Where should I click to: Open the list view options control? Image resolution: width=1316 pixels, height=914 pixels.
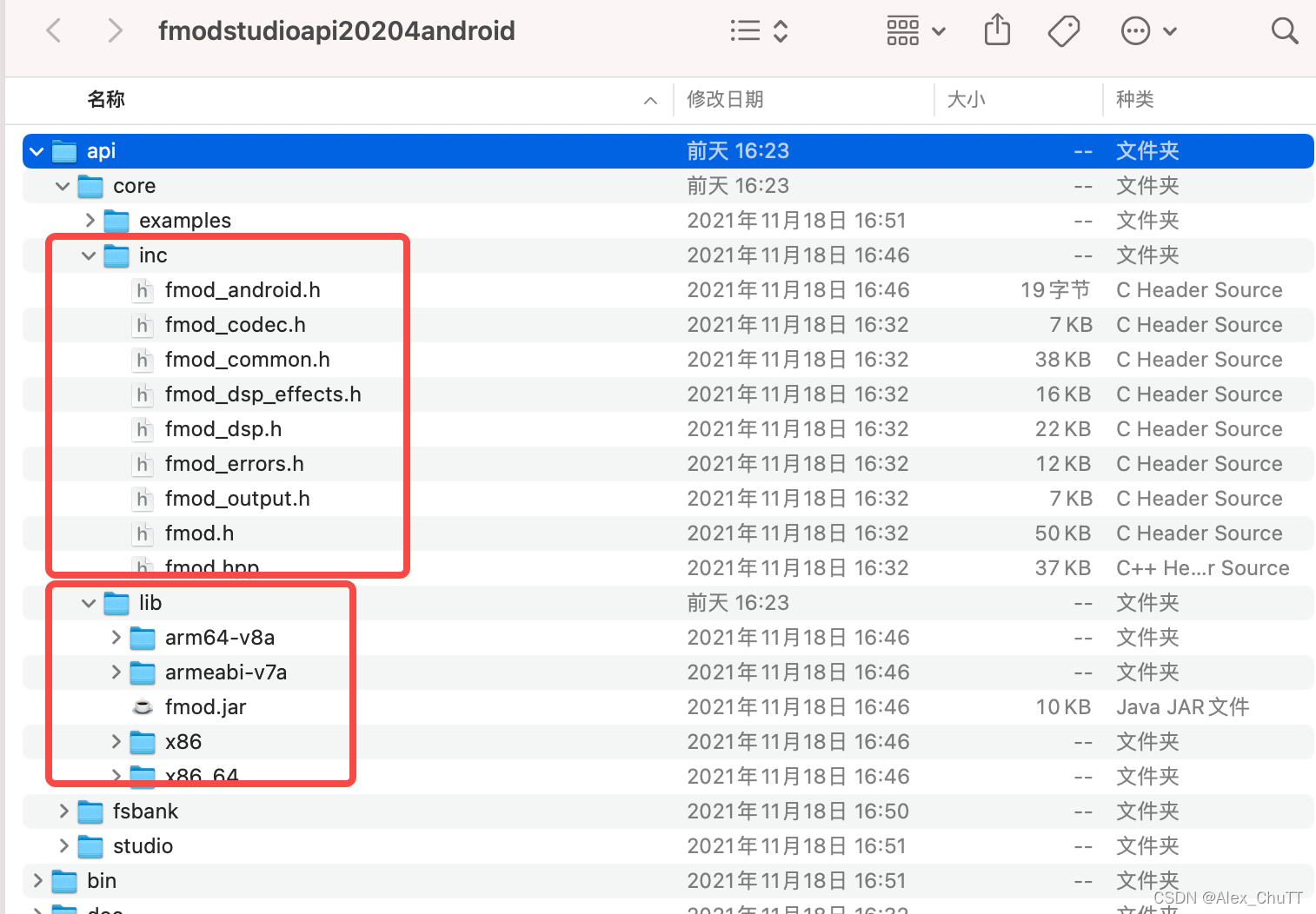(x=759, y=31)
